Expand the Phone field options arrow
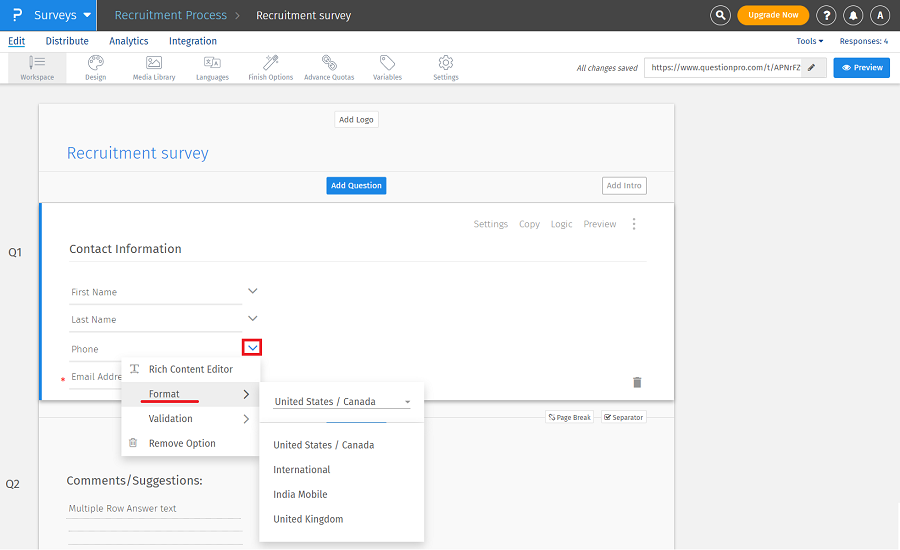This screenshot has height=550, width=900. click(253, 348)
